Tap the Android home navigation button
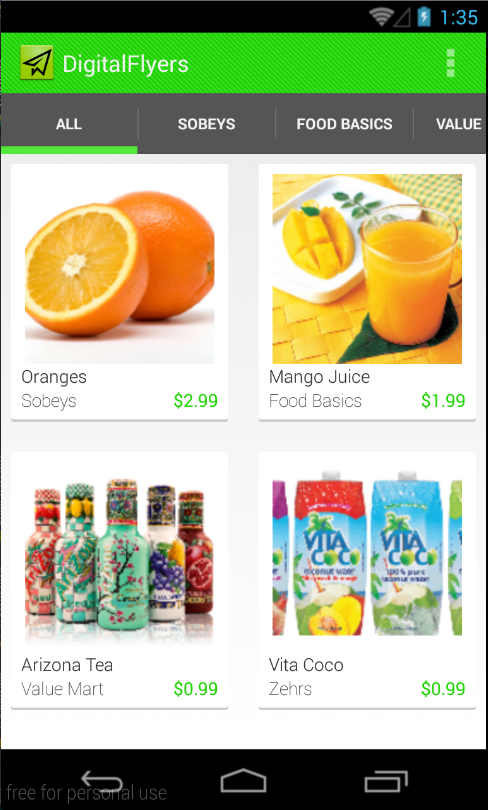Viewport: 488px width, 810px height. 243,781
